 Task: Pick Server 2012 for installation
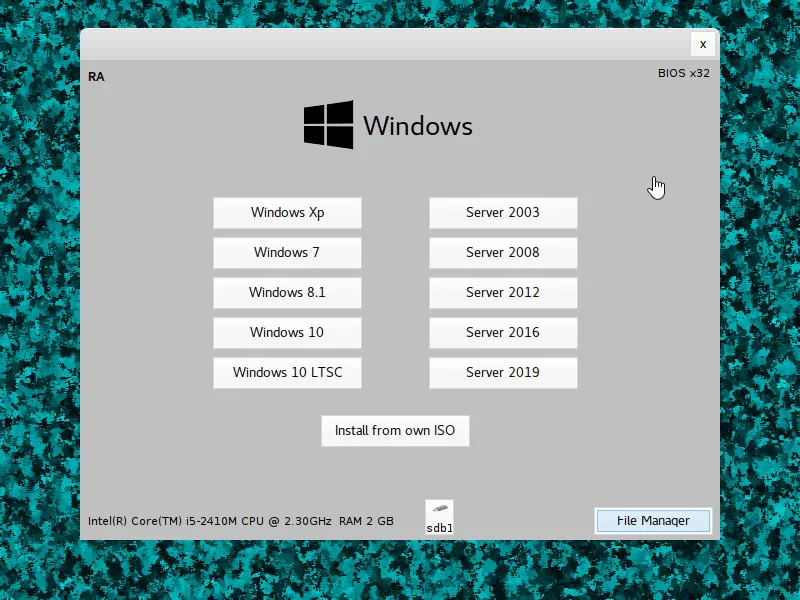[x=503, y=292]
